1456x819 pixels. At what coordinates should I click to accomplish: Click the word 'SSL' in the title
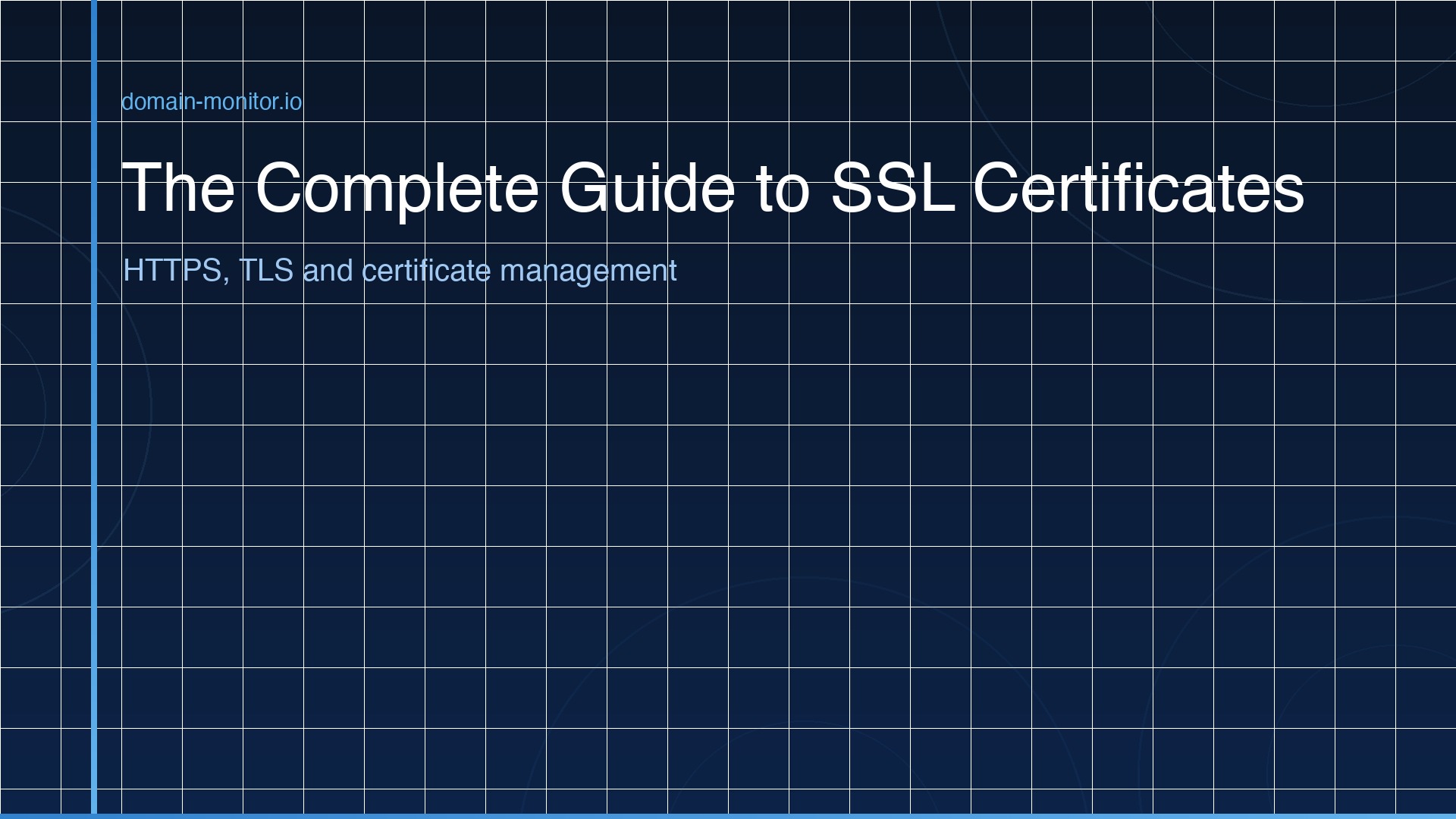893,191
